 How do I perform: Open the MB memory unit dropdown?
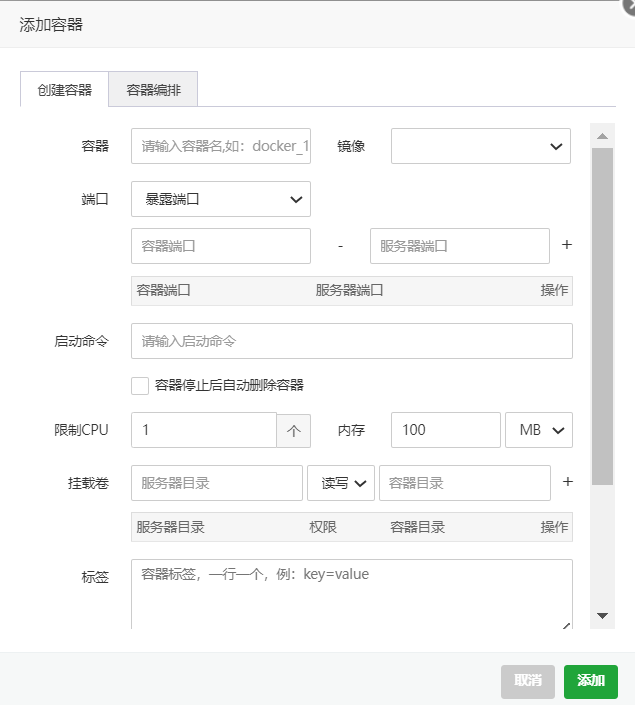(x=539, y=430)
